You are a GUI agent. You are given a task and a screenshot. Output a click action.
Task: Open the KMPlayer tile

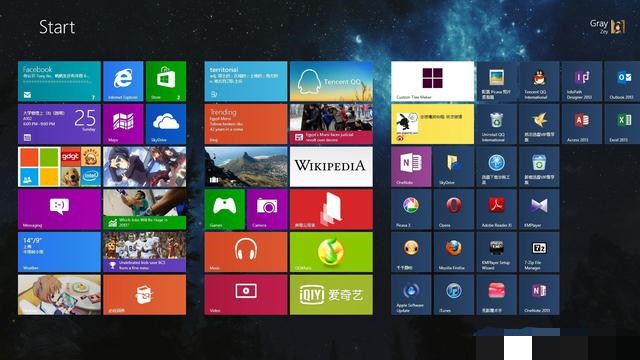pyautogui.click(x=539, y=209)
